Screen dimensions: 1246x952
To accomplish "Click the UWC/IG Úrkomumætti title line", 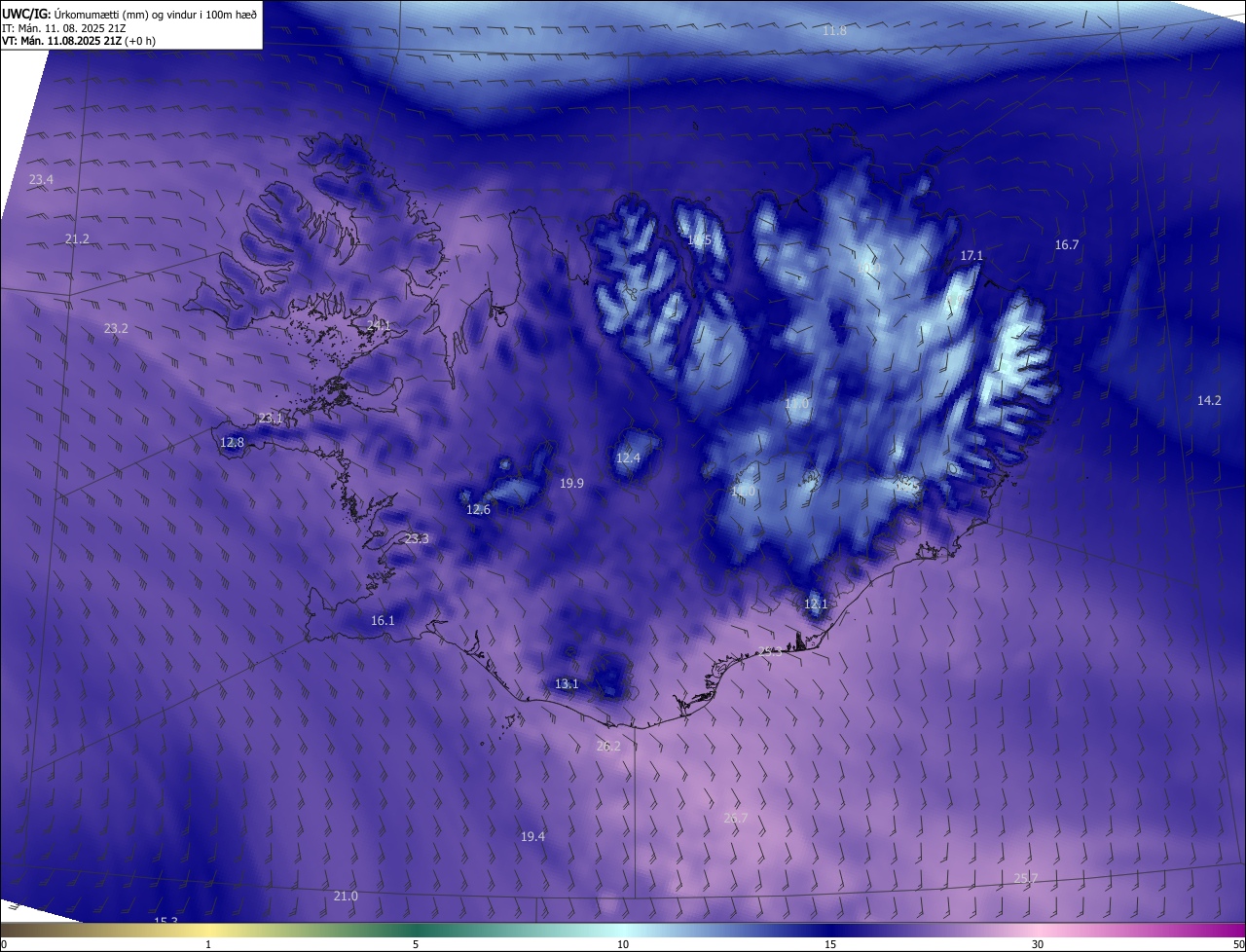I will (129, 14).
